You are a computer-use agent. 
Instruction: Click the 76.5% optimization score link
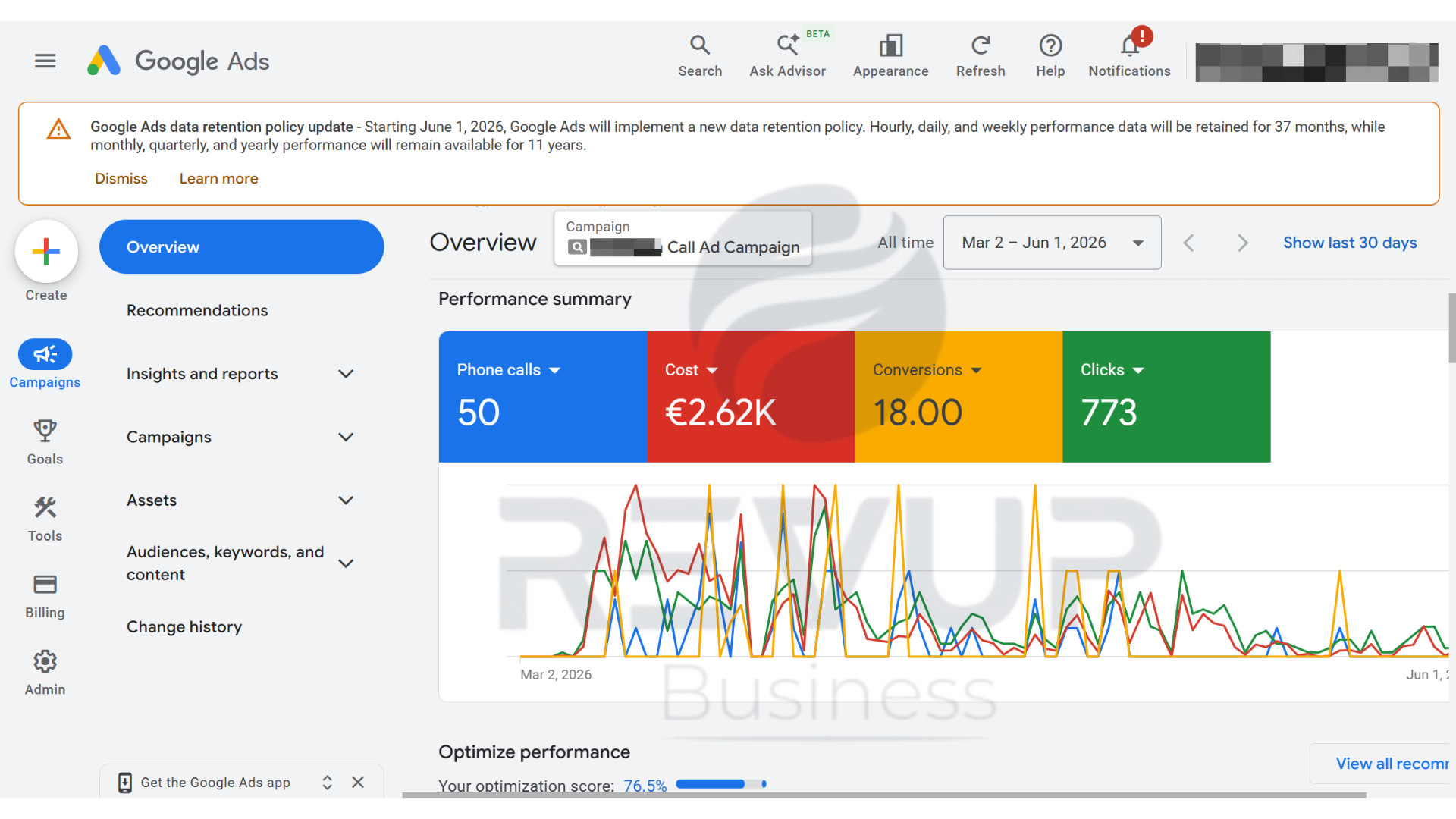pyautogui.click(x=645, y=786)
